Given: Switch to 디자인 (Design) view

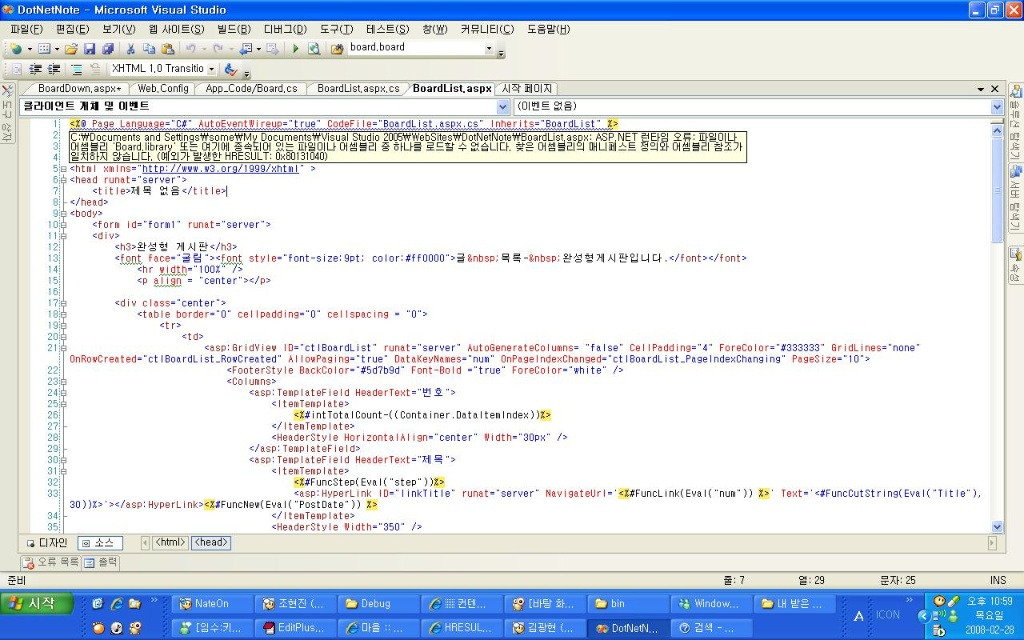Looking at the screenshot, I should click(x=47, y=543).
